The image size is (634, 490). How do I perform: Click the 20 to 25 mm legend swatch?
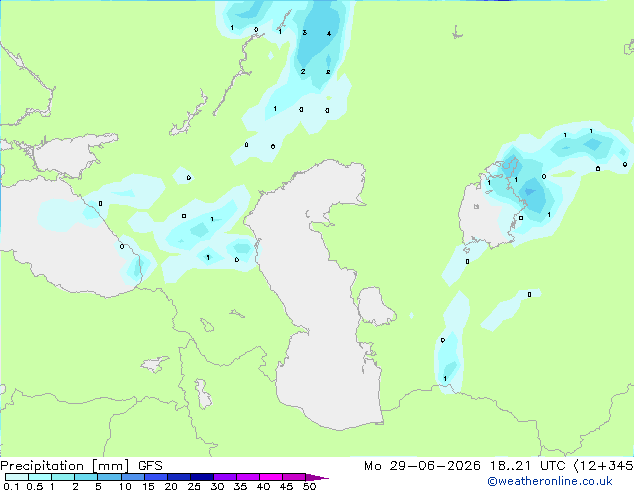pos(179,477)
